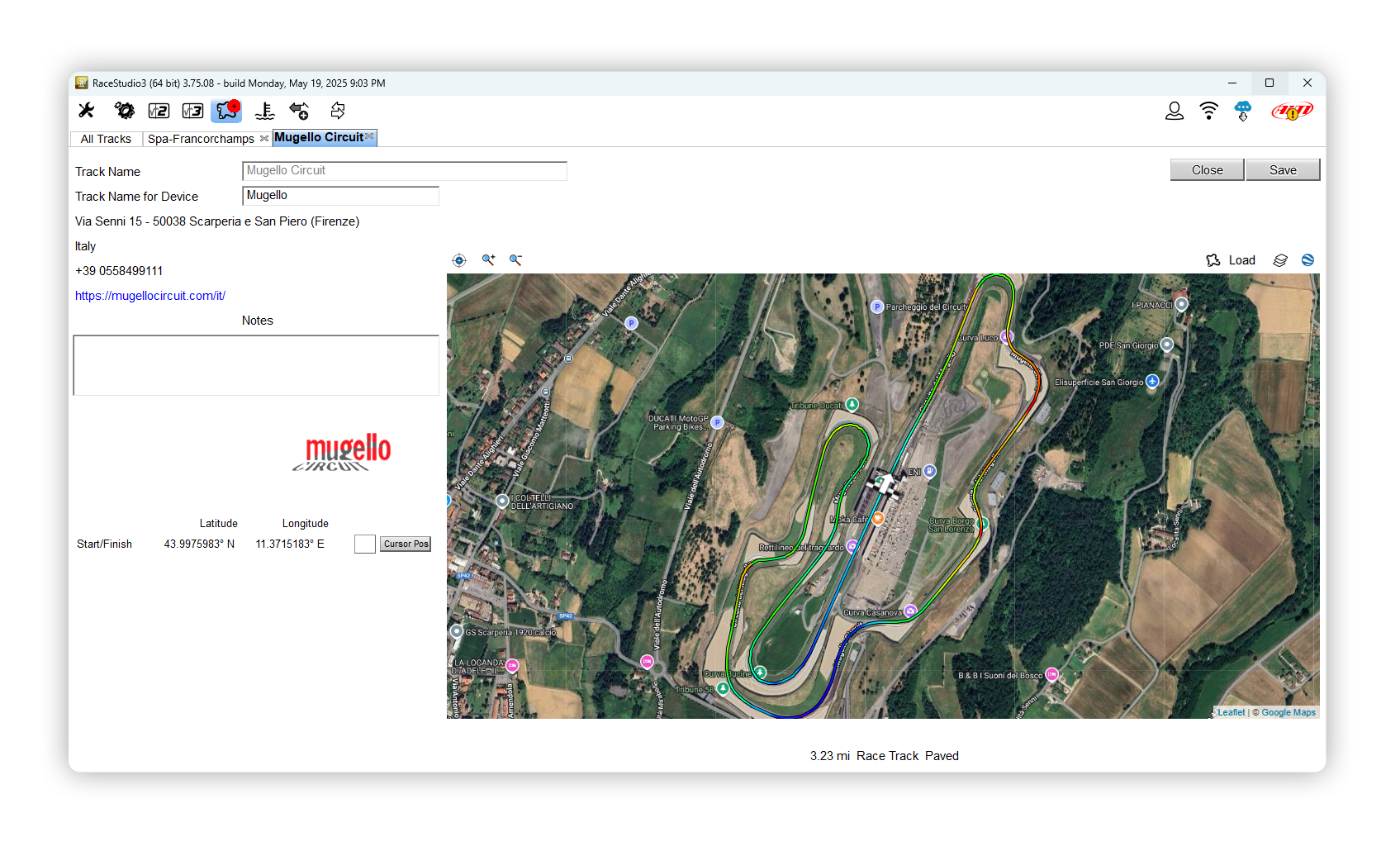Click the AiM logo with warning
The width and height of the screenshot is (1400, 851).
(x=1292, y=111)
